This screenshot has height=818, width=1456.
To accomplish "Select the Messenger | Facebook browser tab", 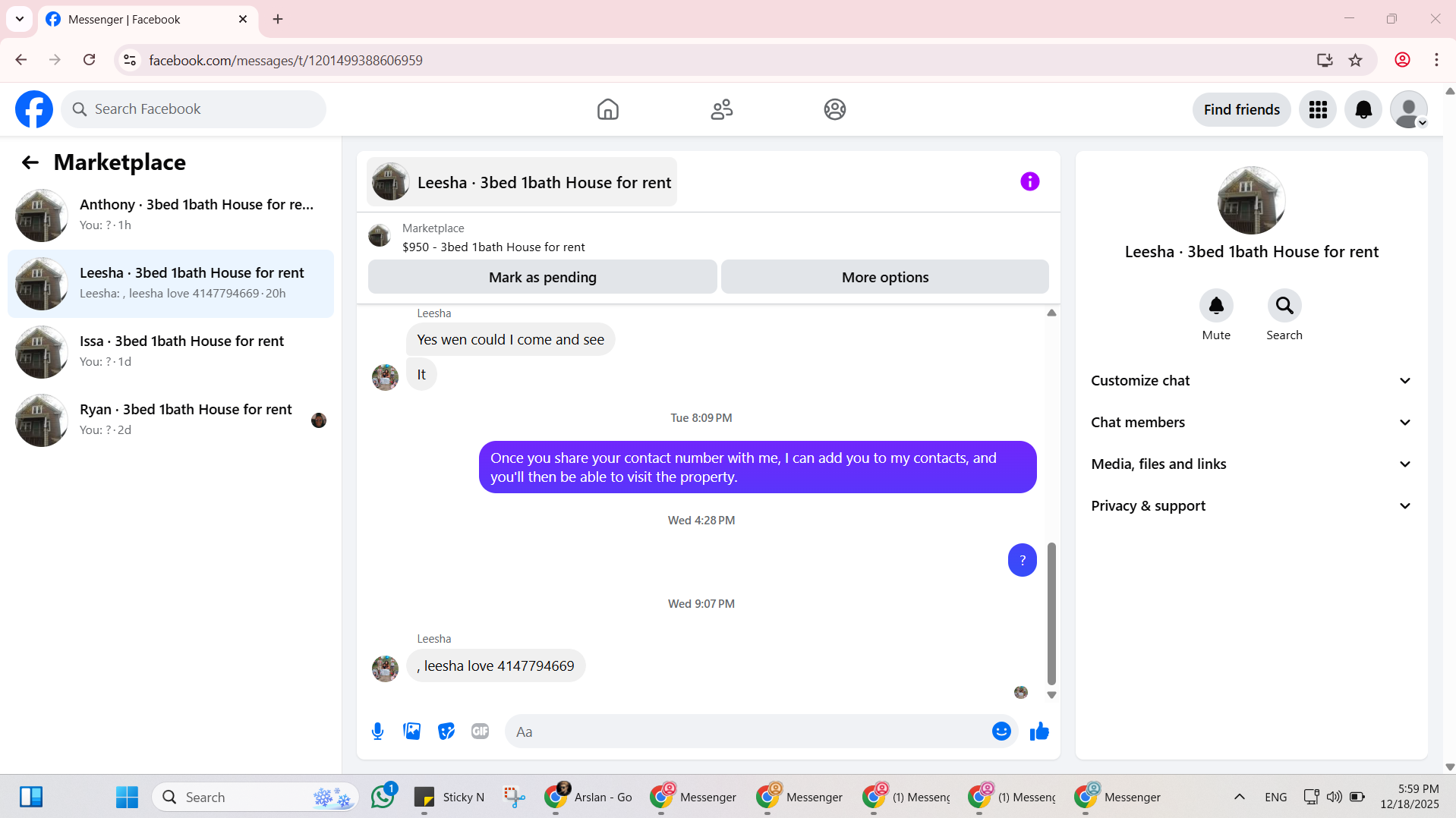I will pyautogui.click(x=147, y=20).
